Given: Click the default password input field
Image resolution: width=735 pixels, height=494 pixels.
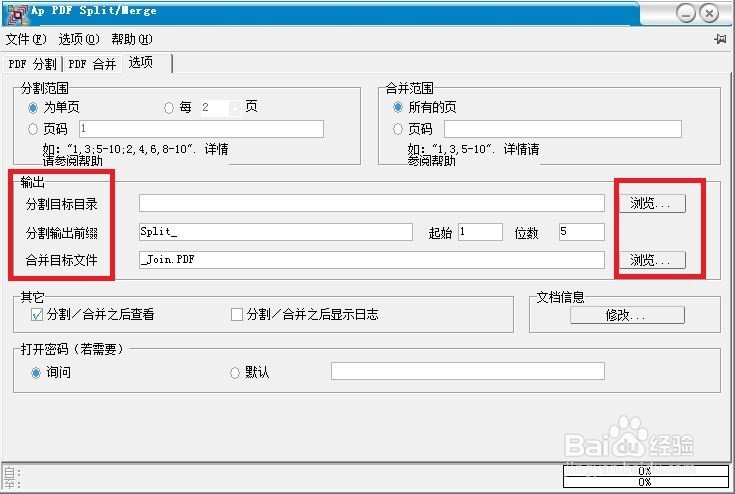Looking at the screenshot, I should tap(468, 371).
